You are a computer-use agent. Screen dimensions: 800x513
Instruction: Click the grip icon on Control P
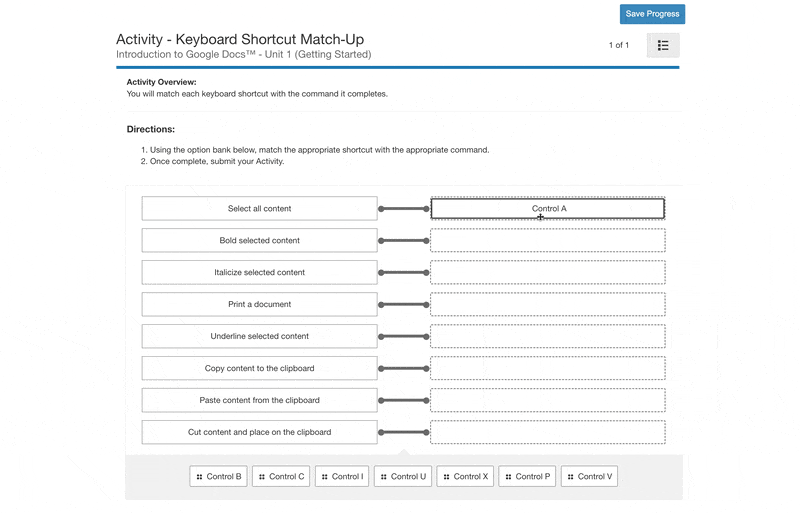coord(508,477)
